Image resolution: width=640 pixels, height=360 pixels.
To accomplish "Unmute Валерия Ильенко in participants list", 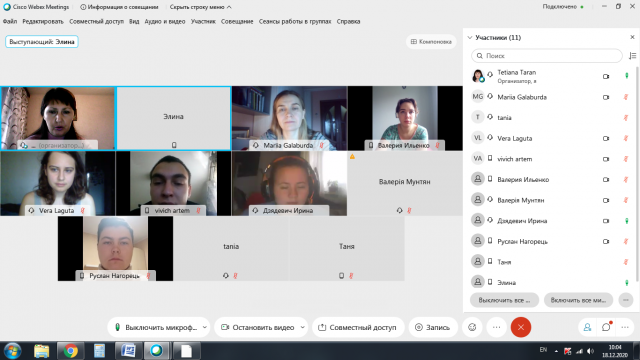I will click(626, 179).
